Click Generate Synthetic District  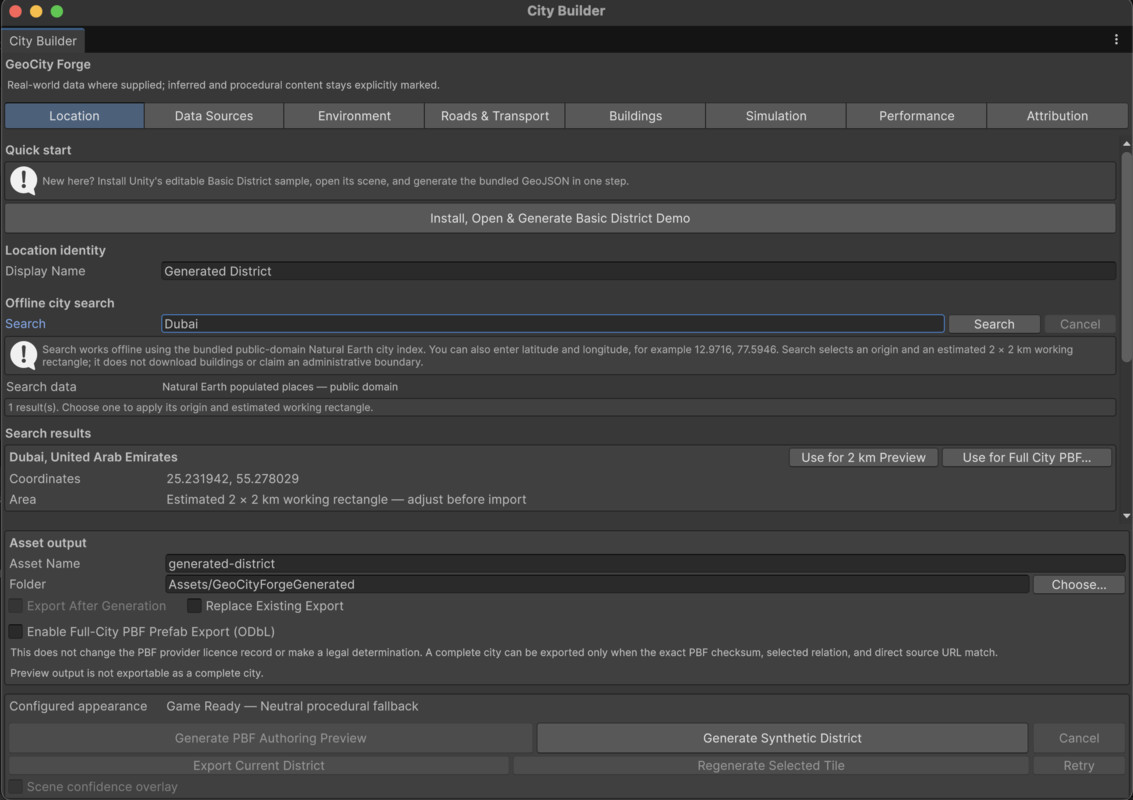click(x=782, y=738)
